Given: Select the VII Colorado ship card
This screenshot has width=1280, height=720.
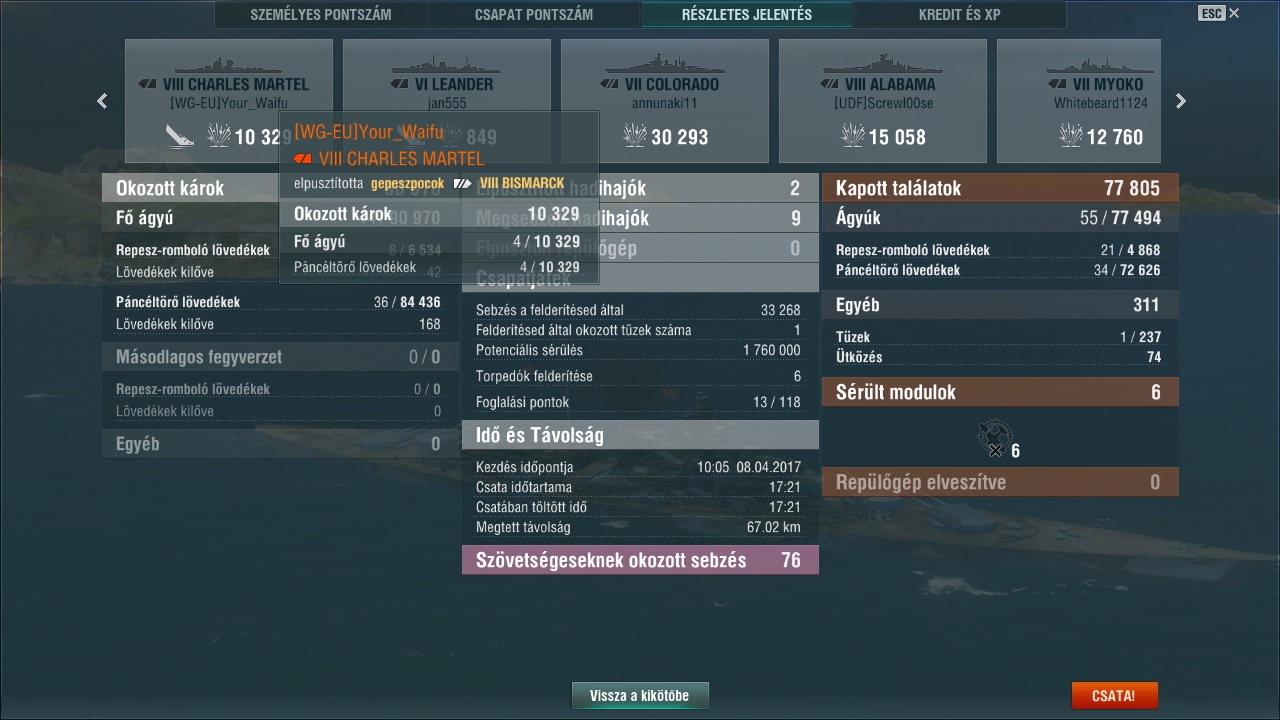Looking at the screenshot, I should pyautogui.click(x=665, y=100).
